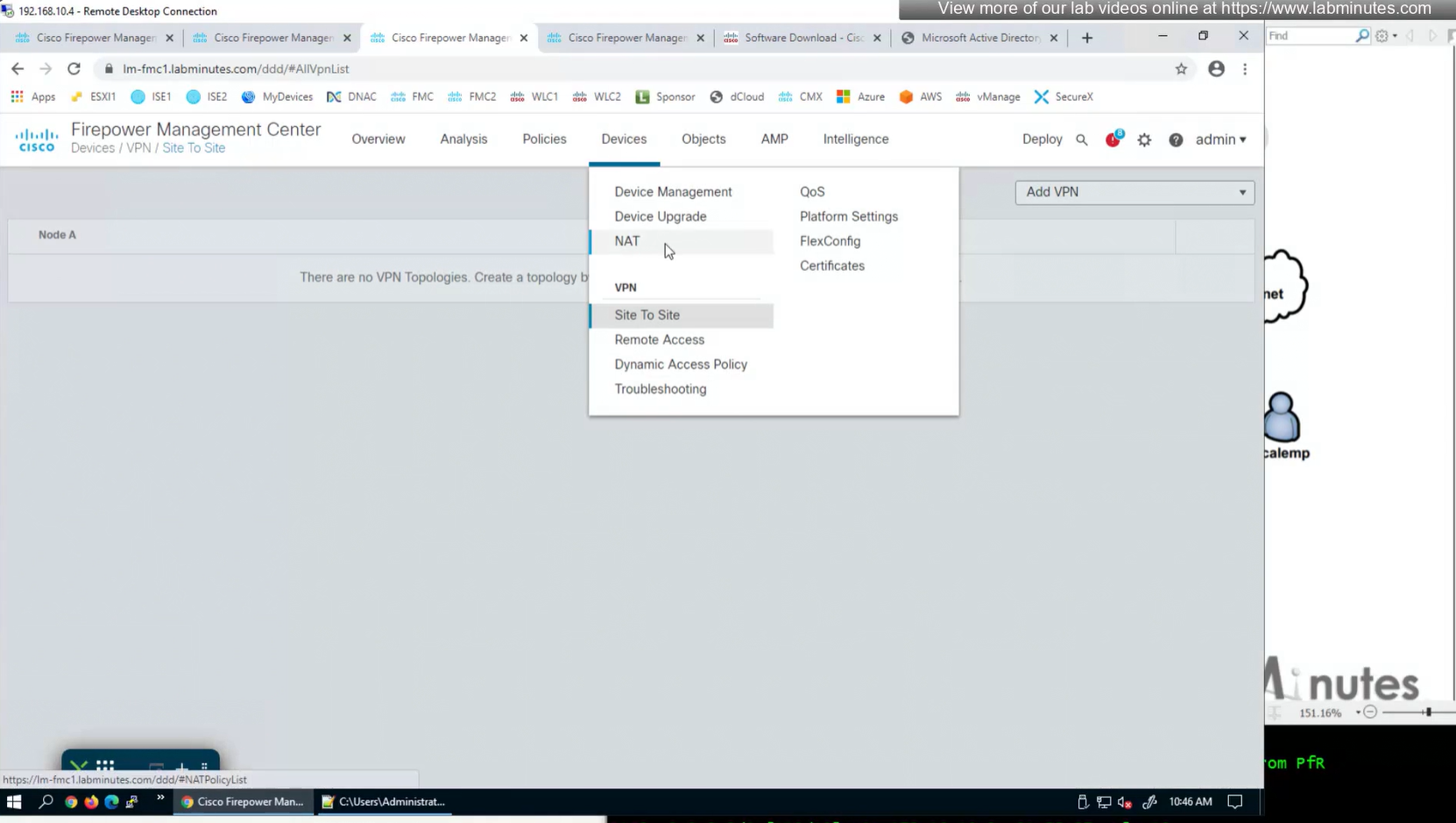The height and width of the screenshot is (823, 1456).
Task: Open the Chrome profile avatar icon
Action: point(1216,69)
